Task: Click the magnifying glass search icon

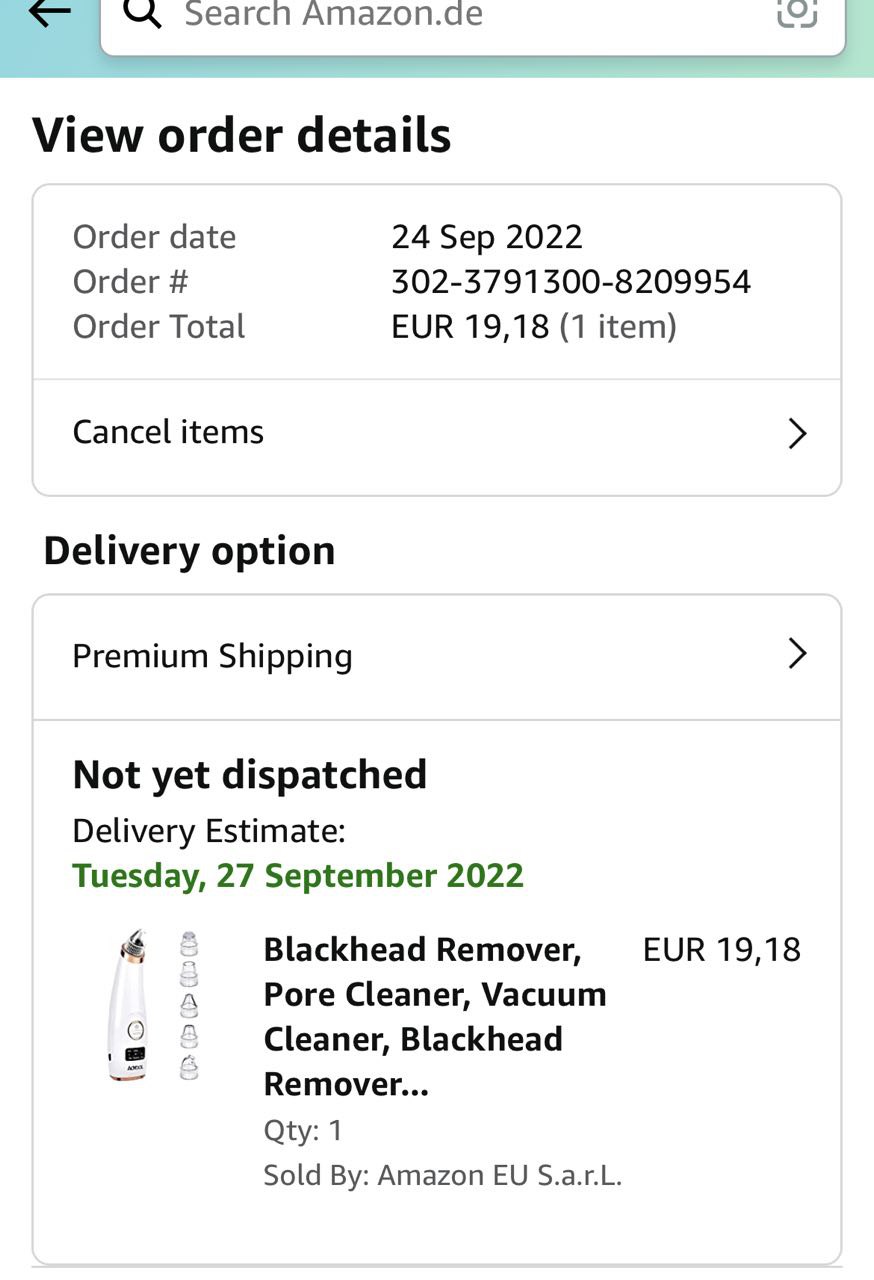Action: pos(143,13)
